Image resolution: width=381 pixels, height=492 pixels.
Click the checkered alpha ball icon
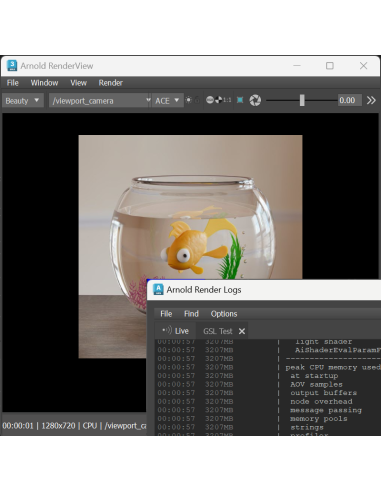(x=219, y=100)
